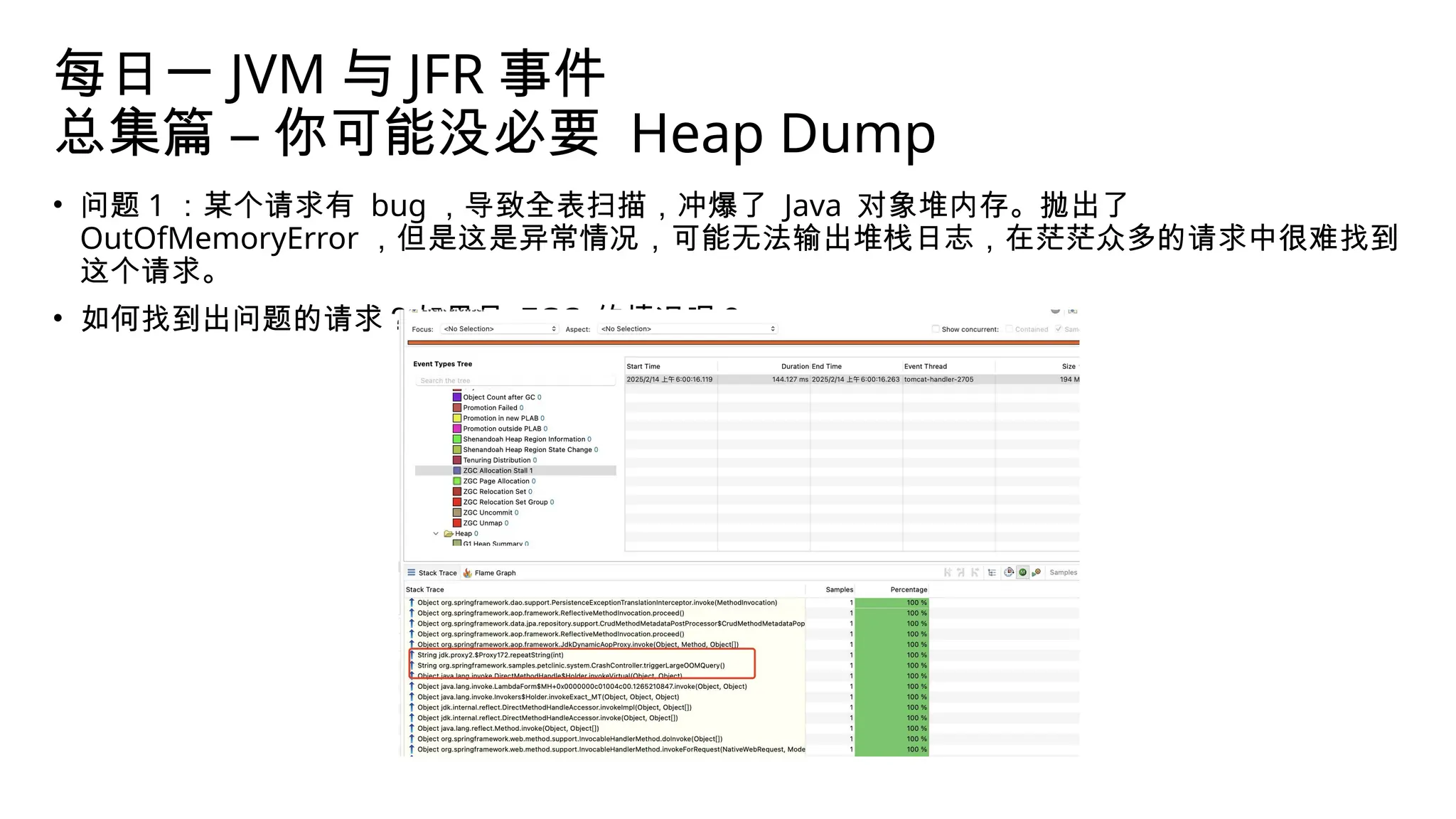The height and width of the screenshot is (819, 1456).
Task: Click the G1 Heap Summary color icon
Action: click(457, 543)
